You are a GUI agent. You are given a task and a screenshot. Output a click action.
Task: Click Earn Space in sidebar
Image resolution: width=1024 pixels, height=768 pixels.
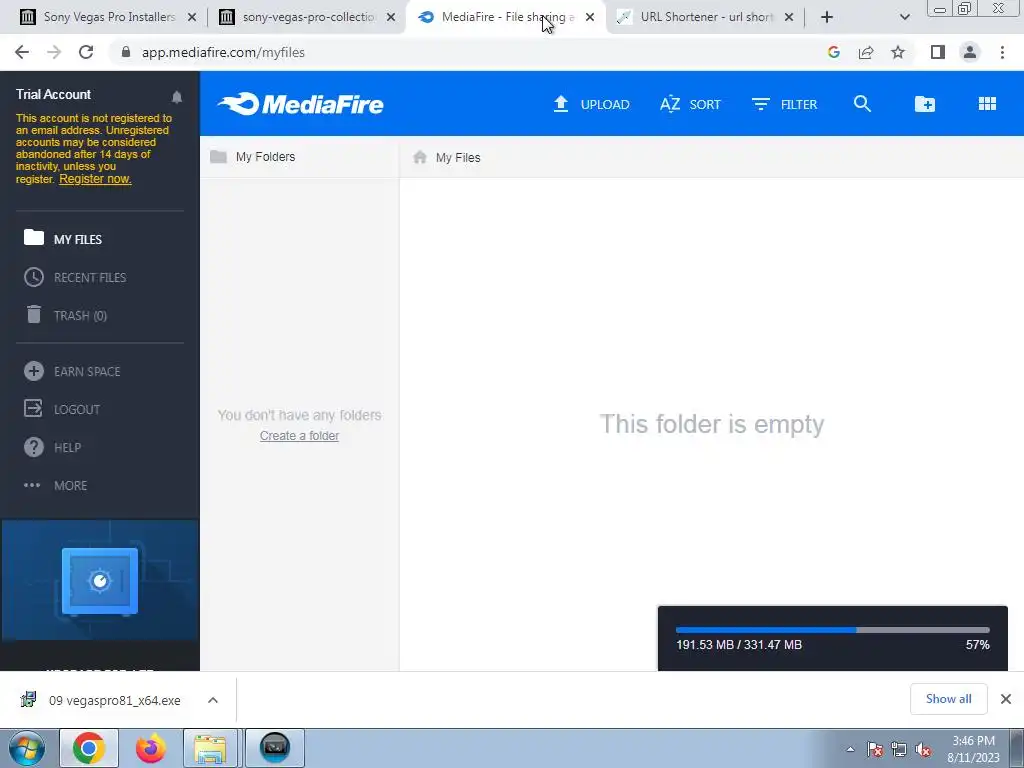point(72,372)
